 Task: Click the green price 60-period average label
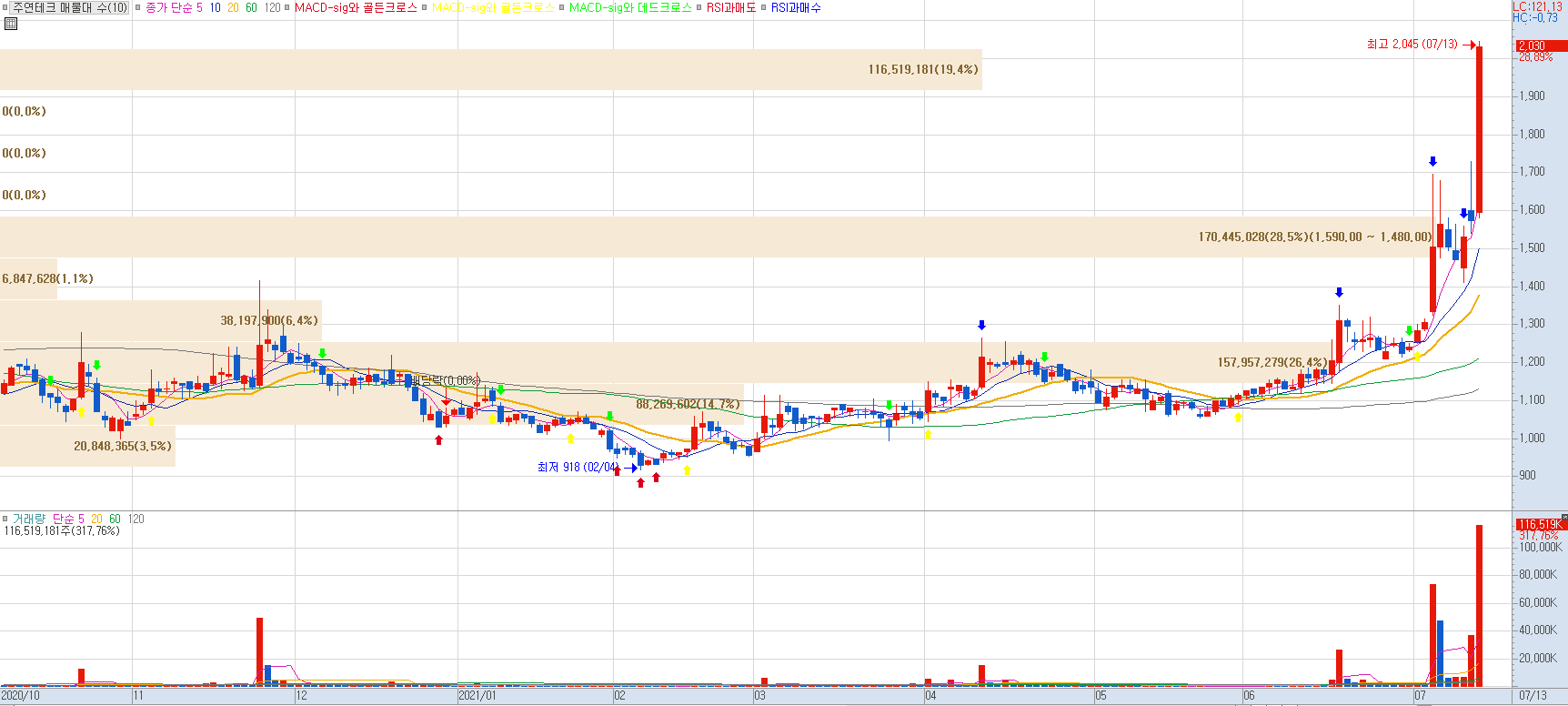(251, 7)
